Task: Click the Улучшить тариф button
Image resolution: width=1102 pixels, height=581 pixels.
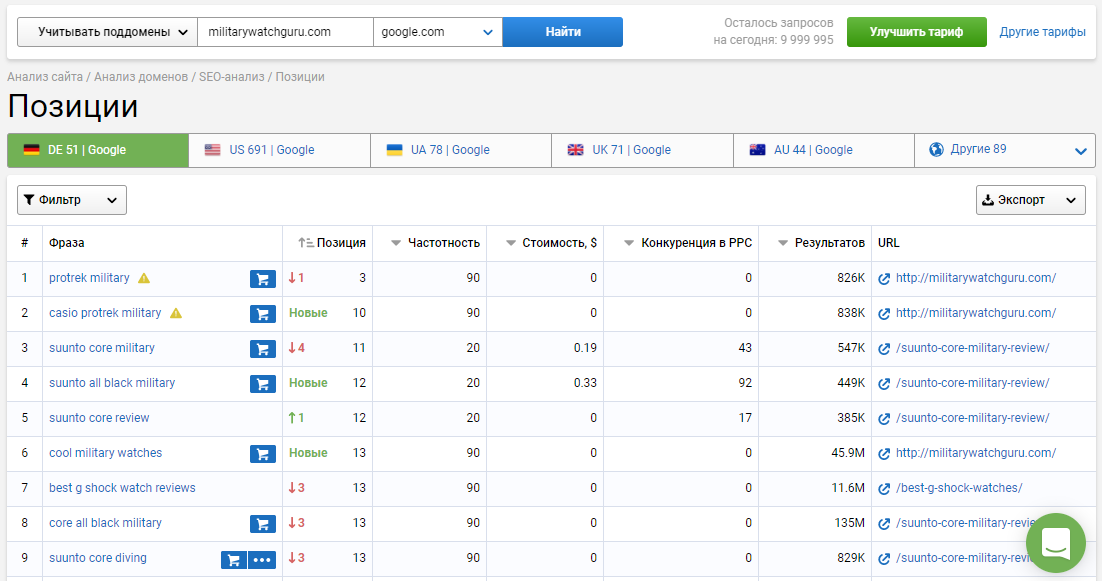Action: [916, 32]
